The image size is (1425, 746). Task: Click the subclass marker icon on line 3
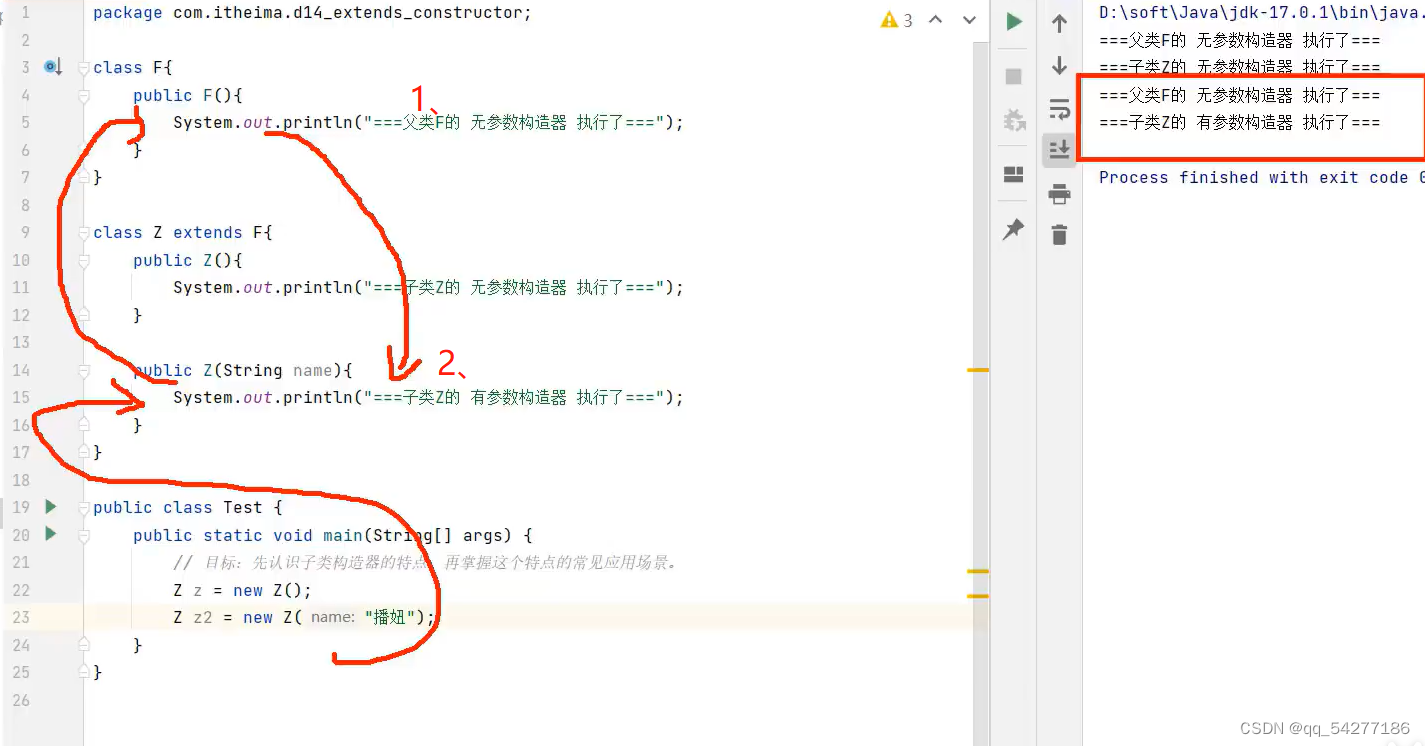point(53,67)
